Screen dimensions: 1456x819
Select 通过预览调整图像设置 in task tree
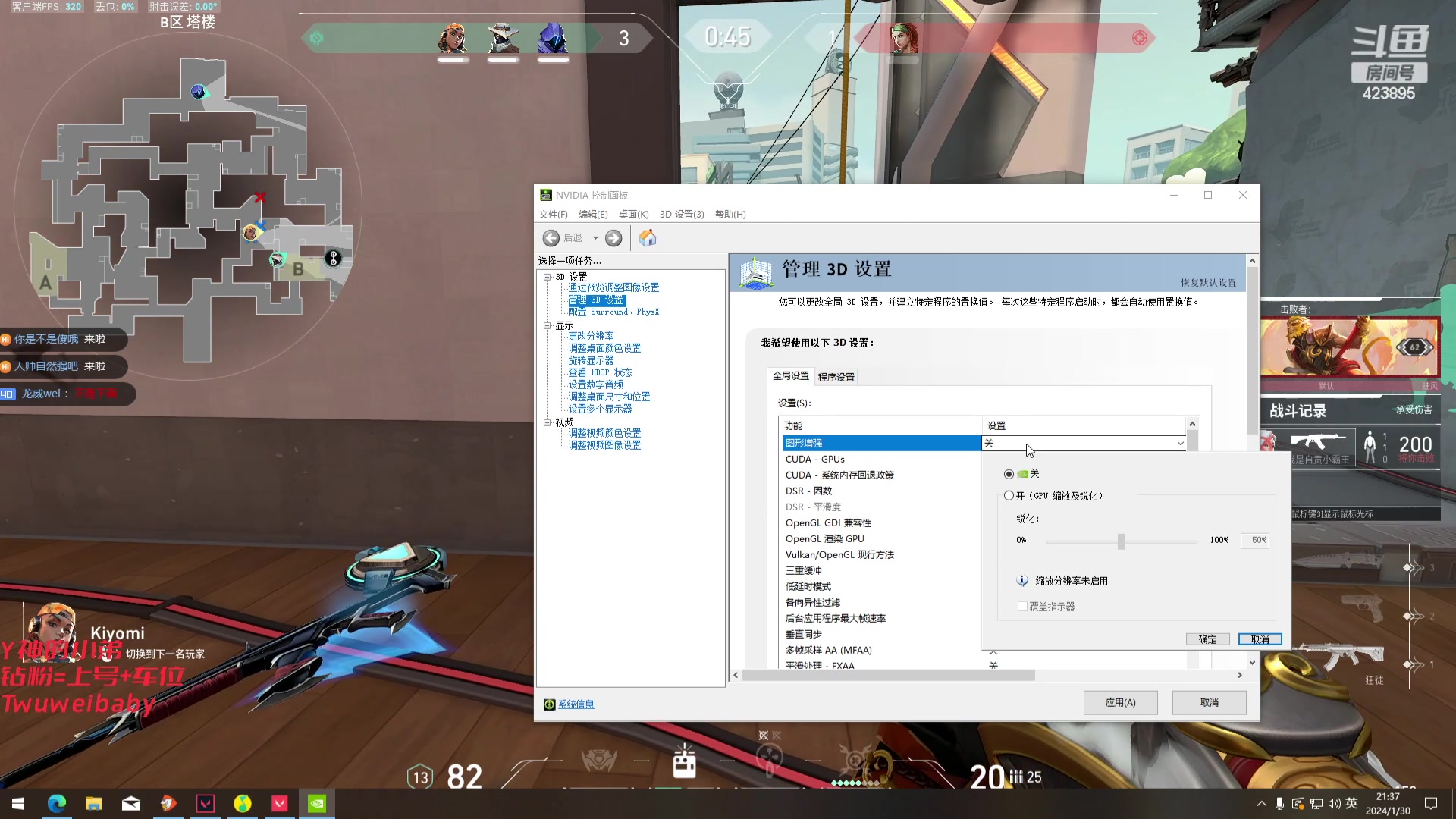613,288
